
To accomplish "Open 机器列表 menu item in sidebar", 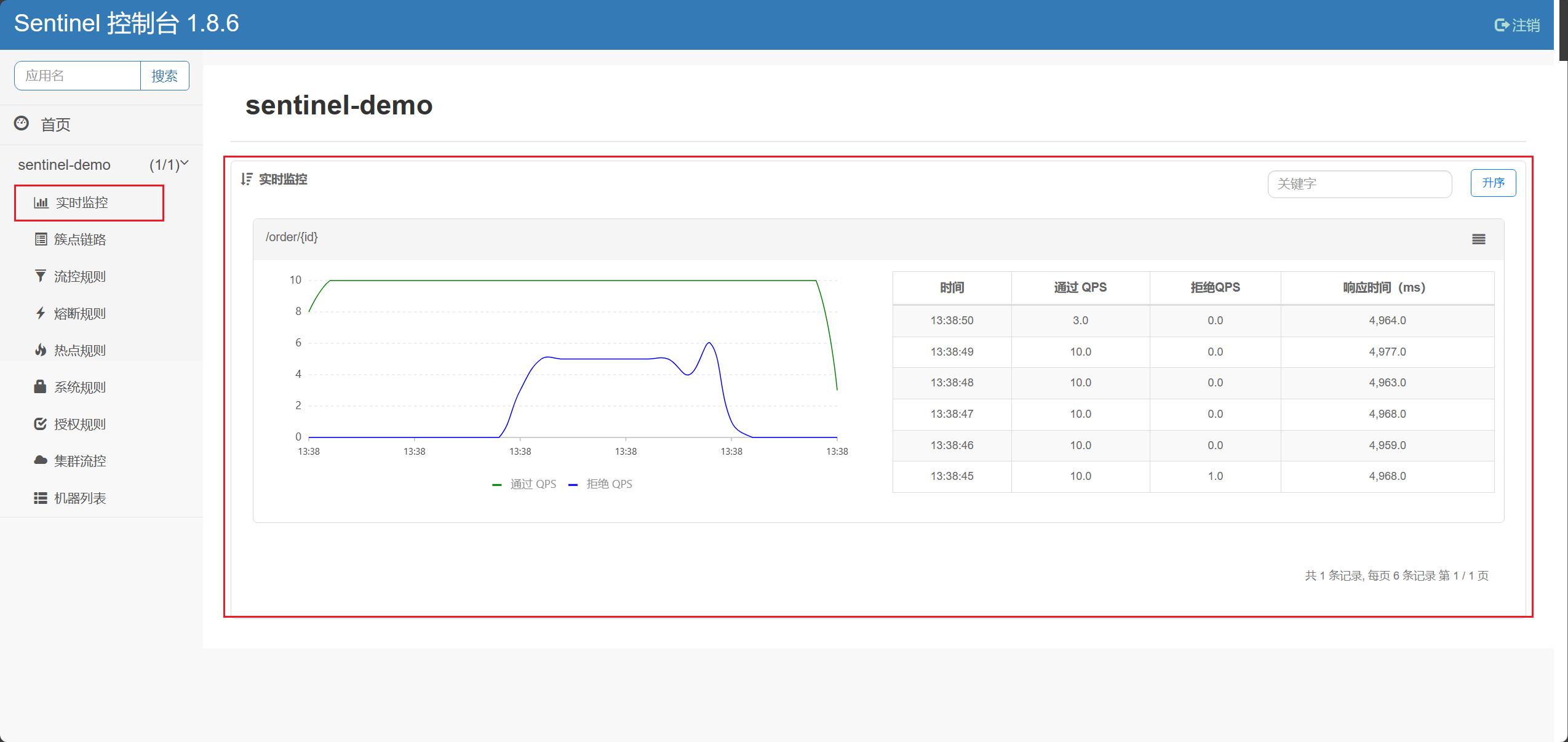I will click(x=80, y=498).
